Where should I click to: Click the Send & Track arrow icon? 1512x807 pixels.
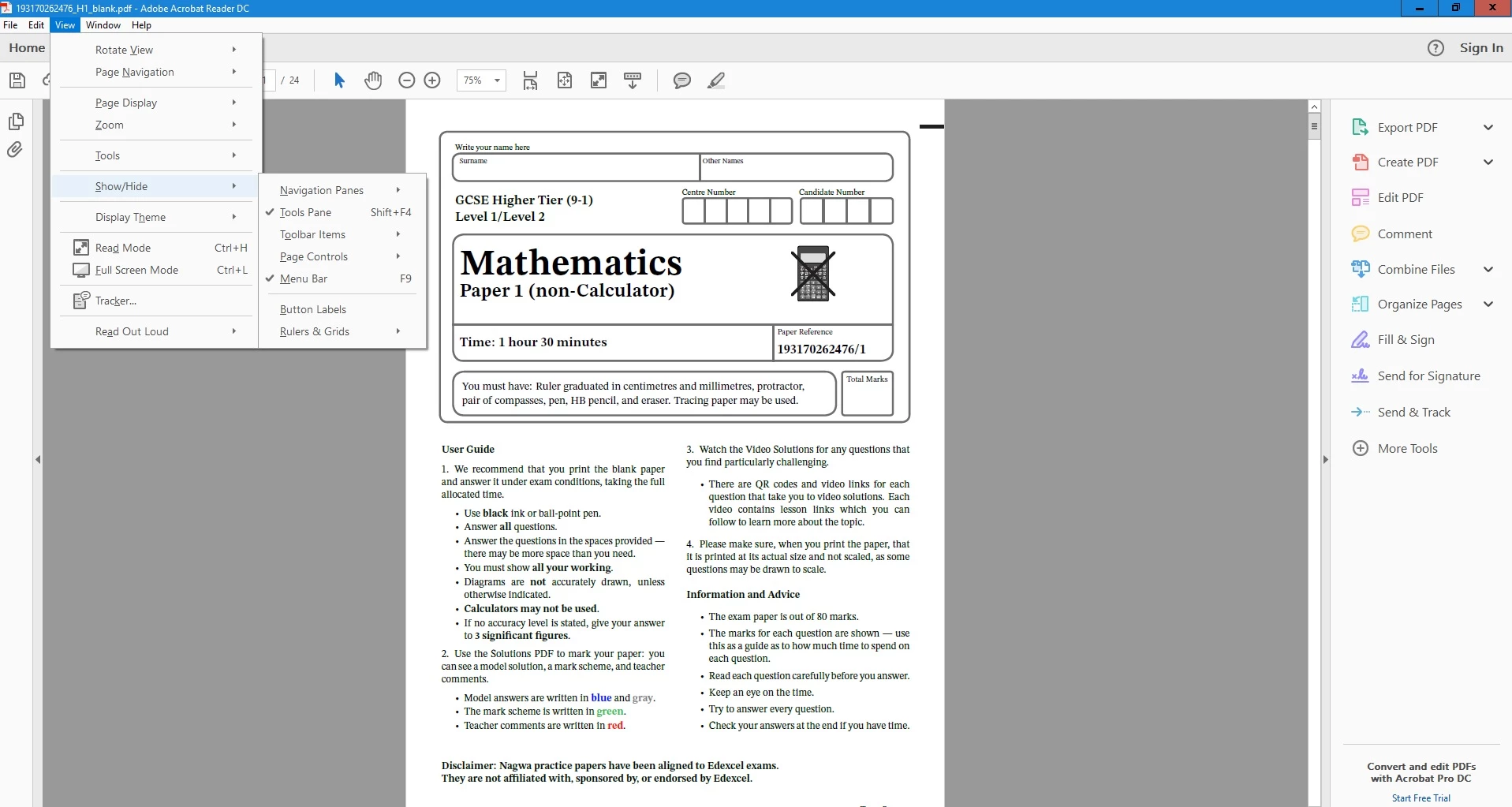click(x=1361, y=412)
